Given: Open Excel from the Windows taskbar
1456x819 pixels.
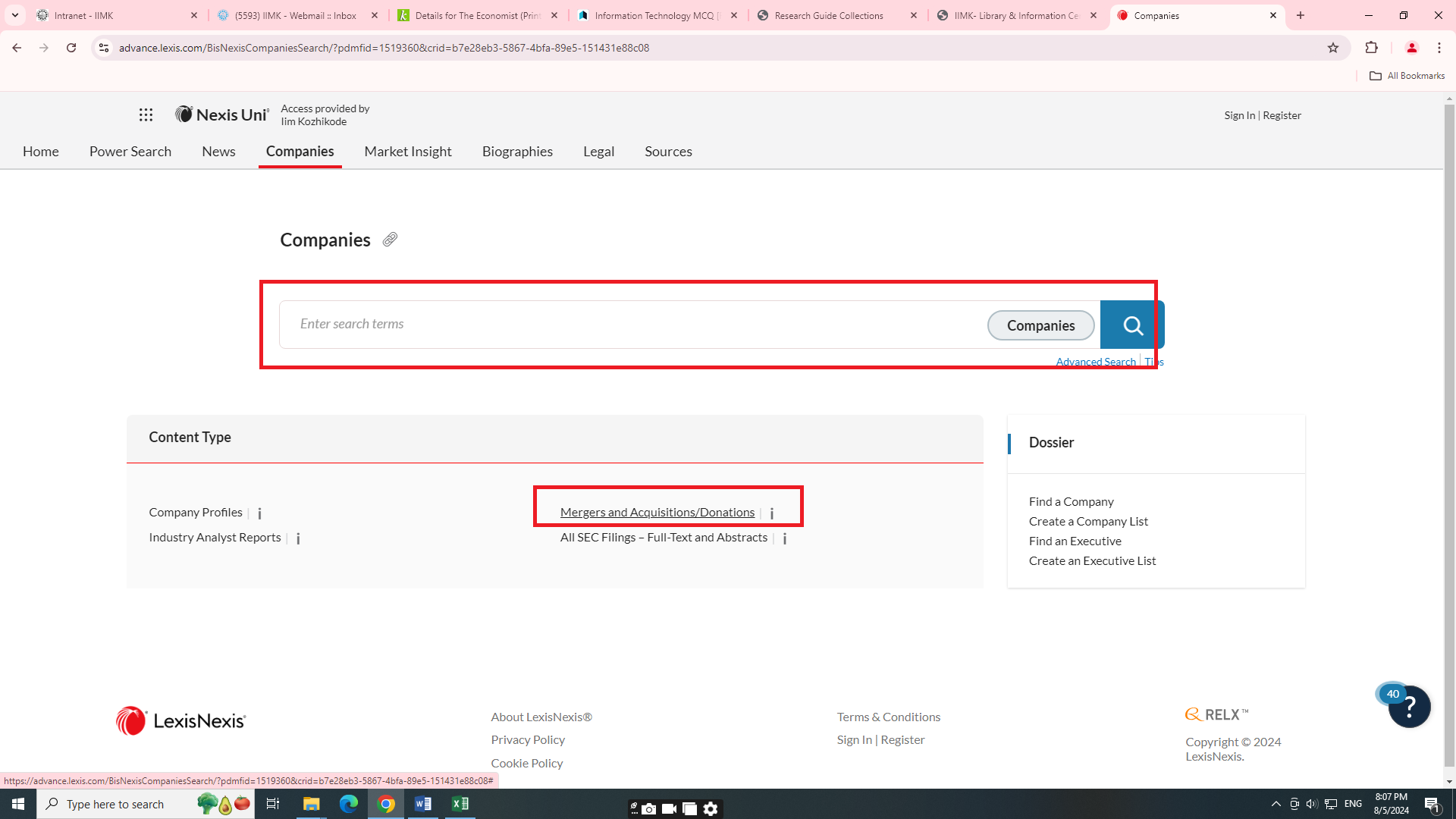Looking at the screenshot, I should click(460, 804).
